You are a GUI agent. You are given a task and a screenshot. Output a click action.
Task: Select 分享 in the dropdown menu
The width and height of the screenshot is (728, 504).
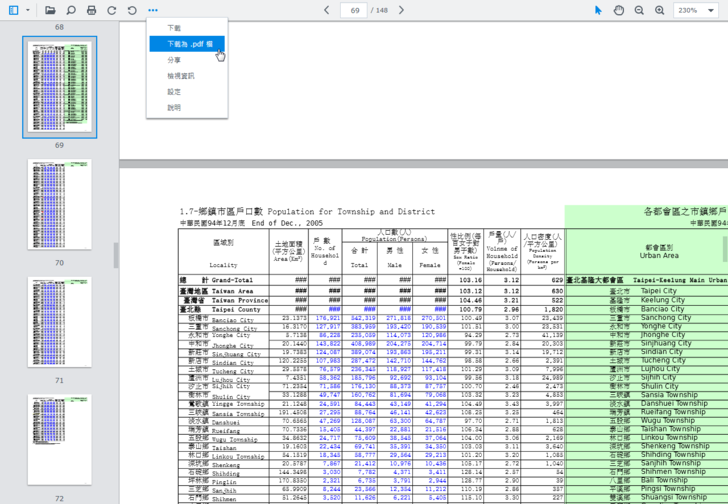pyautogui.click(x=175, y=60)
